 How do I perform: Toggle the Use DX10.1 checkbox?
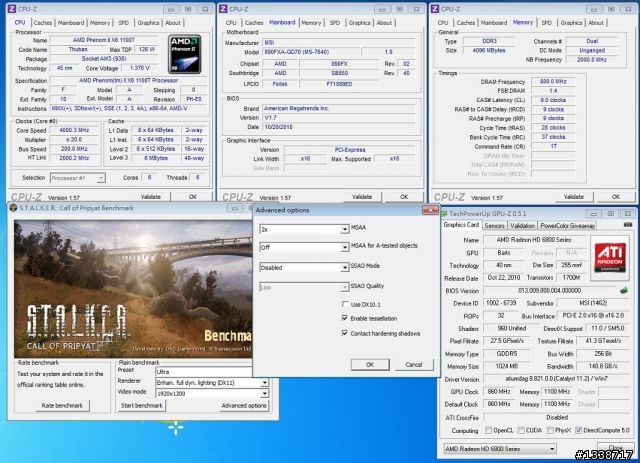[x=345, y=304]
